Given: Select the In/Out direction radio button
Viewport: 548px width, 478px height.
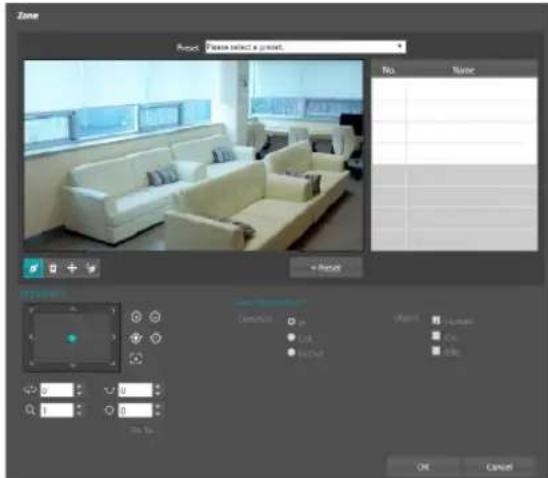Looking at the screenshot, I should (291, 353).
